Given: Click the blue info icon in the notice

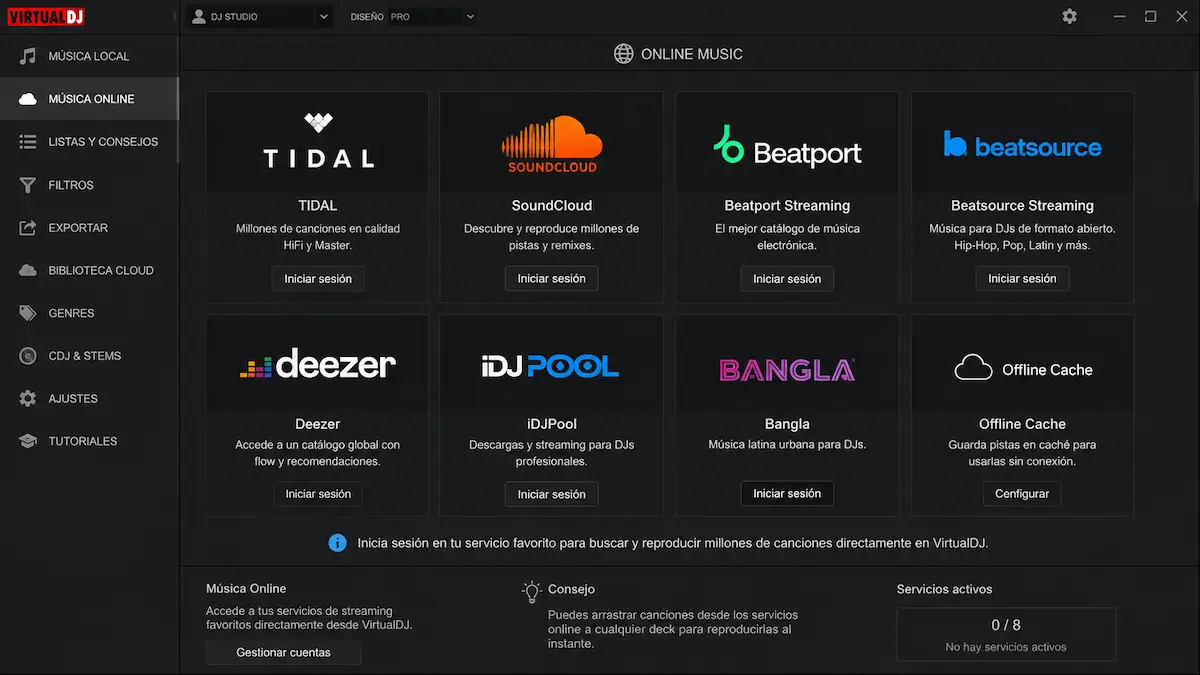Looking at the screenshot, I should click(338, 543).
